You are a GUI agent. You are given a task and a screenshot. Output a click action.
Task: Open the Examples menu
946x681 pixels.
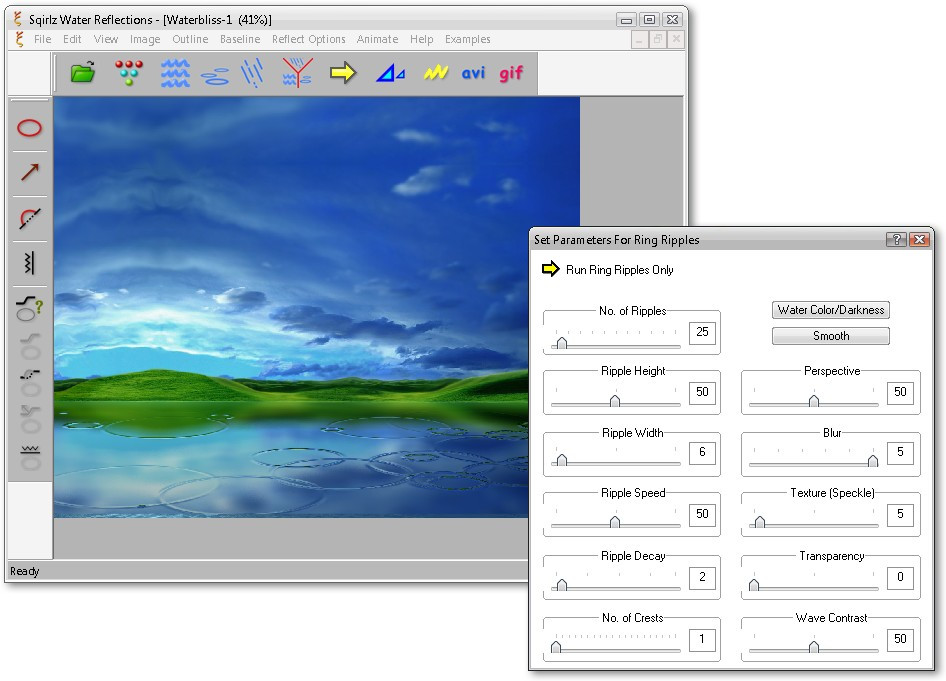tap(468, 39)
